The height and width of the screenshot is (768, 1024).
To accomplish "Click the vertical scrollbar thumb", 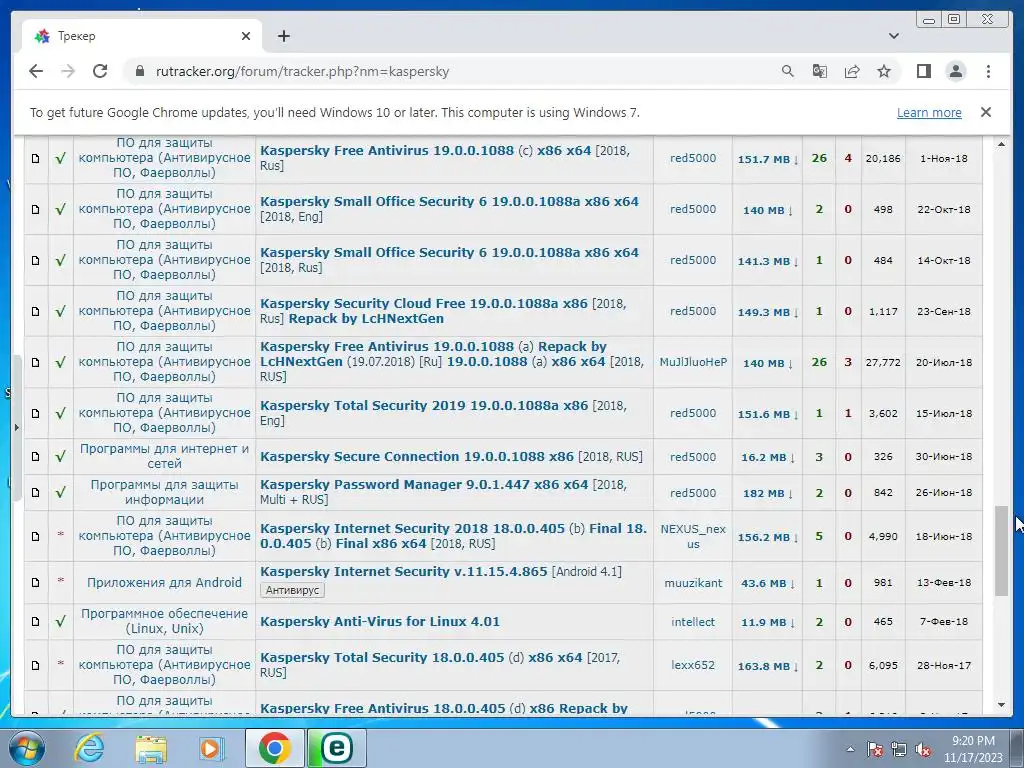I will click(x=1001, y=550).
